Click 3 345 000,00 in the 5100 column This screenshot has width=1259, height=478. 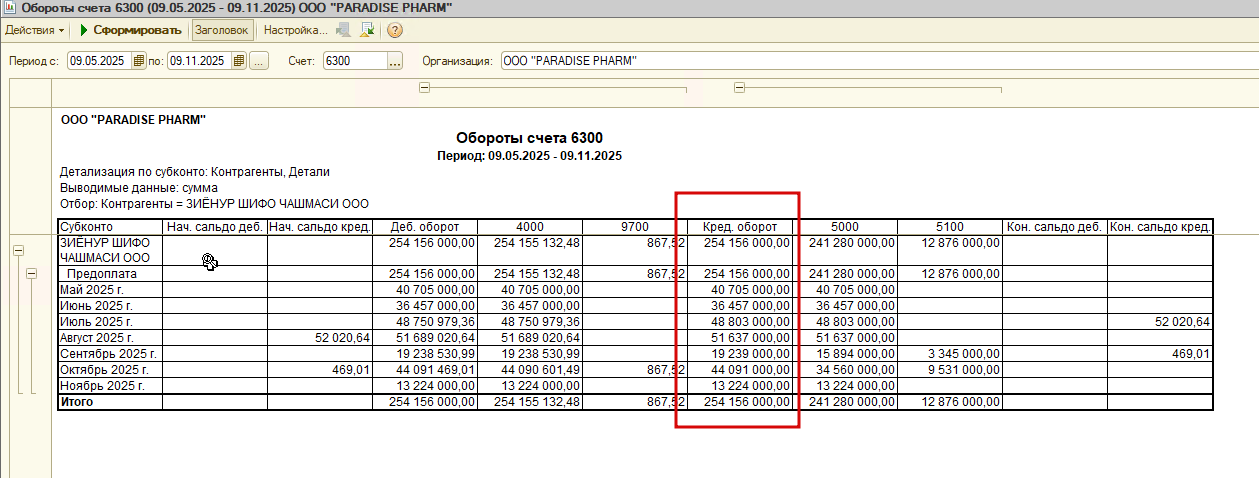(965, 354)
